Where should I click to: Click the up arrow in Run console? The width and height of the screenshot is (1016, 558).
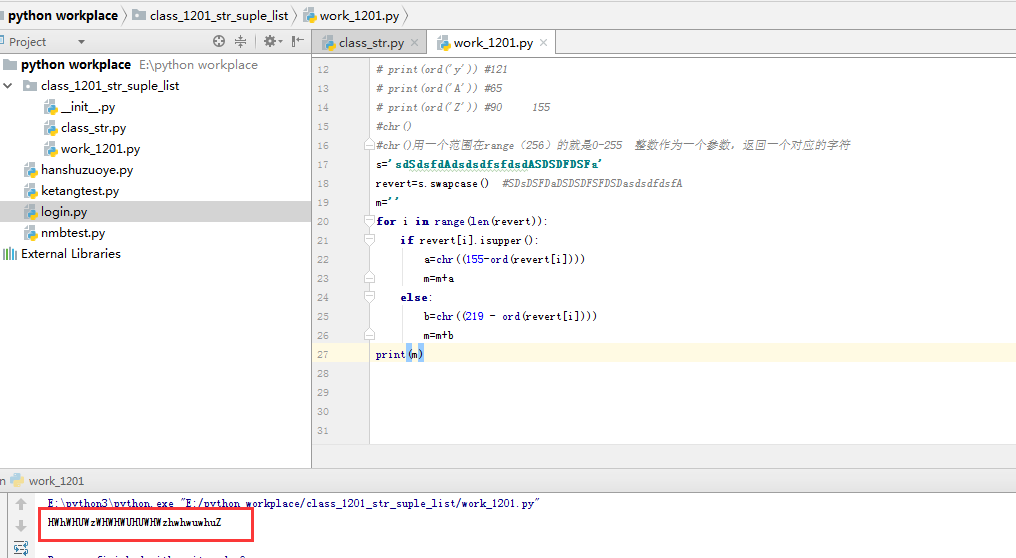point(20,504)
